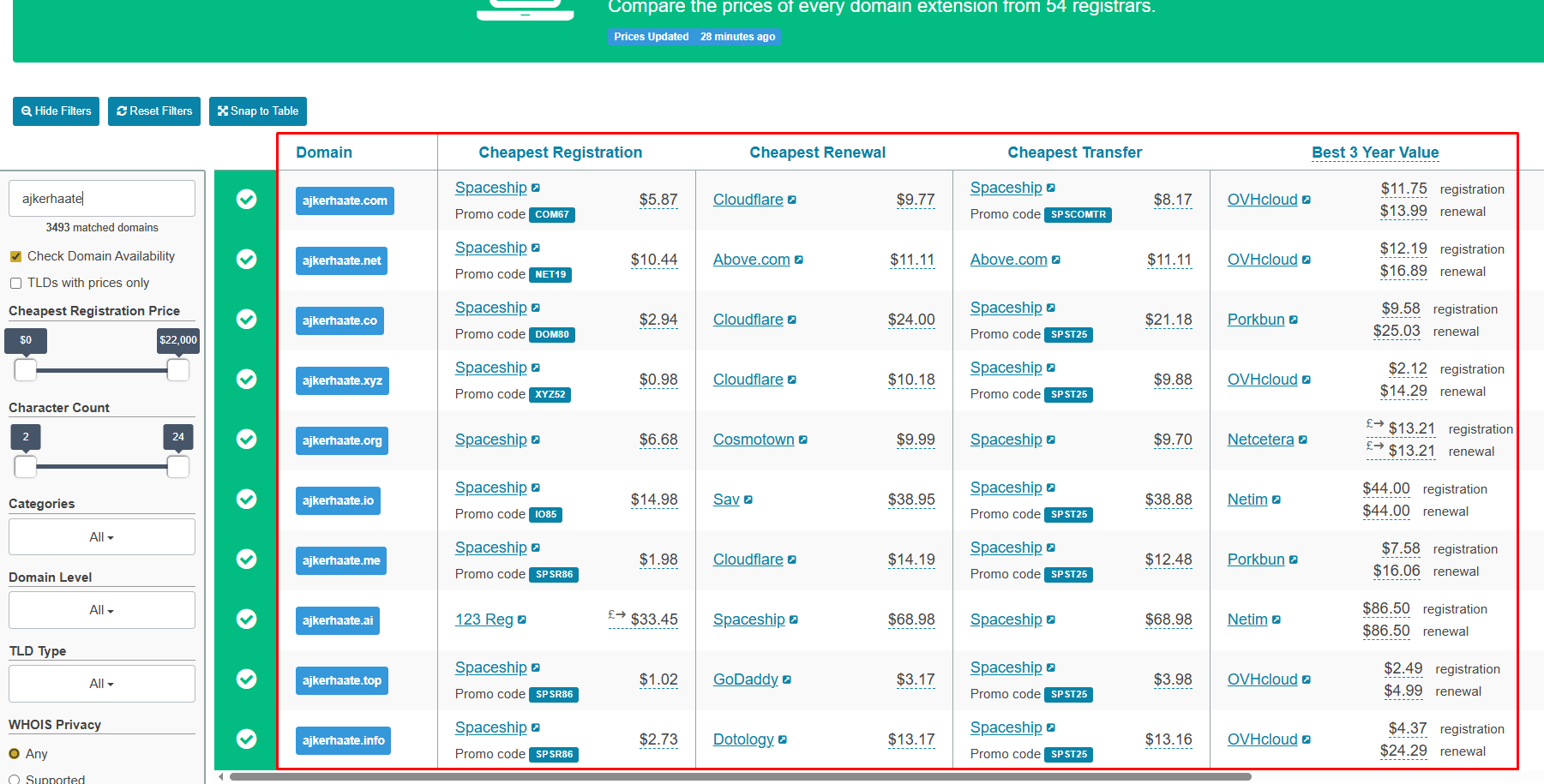Click COM67 promo code badge

[552, 215]
